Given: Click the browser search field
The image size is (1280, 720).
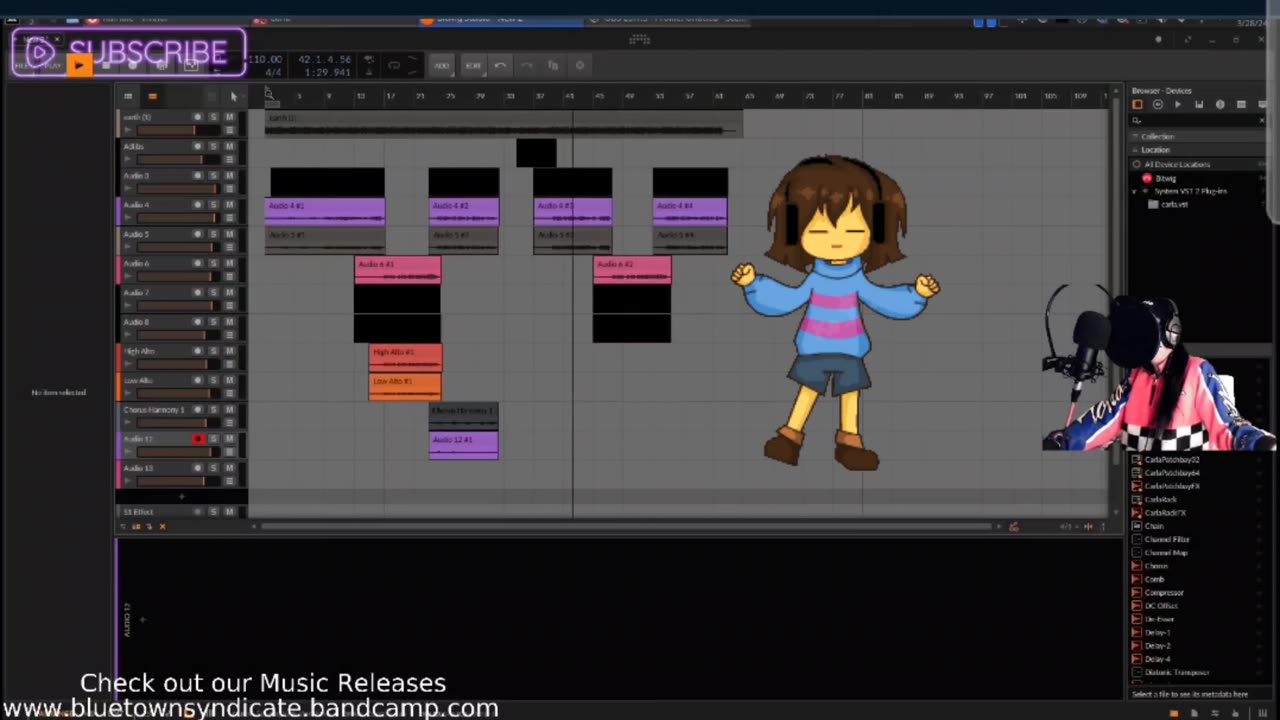Looking at the screenshot, I should [1198, 121].
